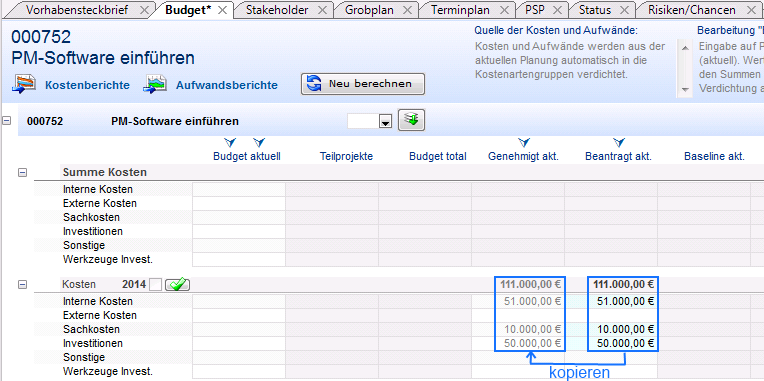The image size is (764, 381).
Task: Click Budget aktuell cell for Summe Sachkosten
Action: 239,217
